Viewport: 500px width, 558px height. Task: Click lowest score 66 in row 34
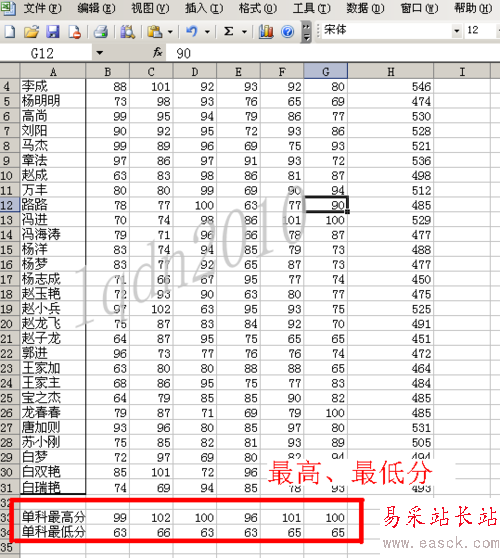coord(151,532)
